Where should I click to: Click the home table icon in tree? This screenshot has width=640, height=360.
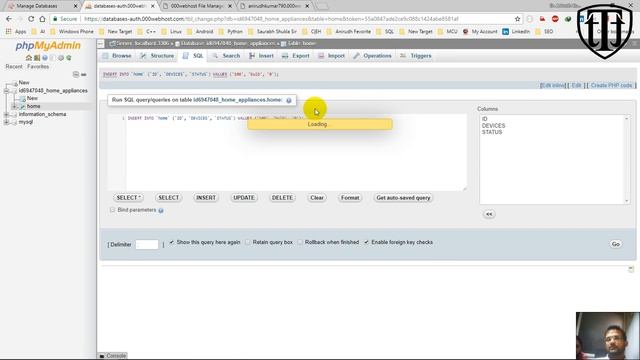coord(23,107)
